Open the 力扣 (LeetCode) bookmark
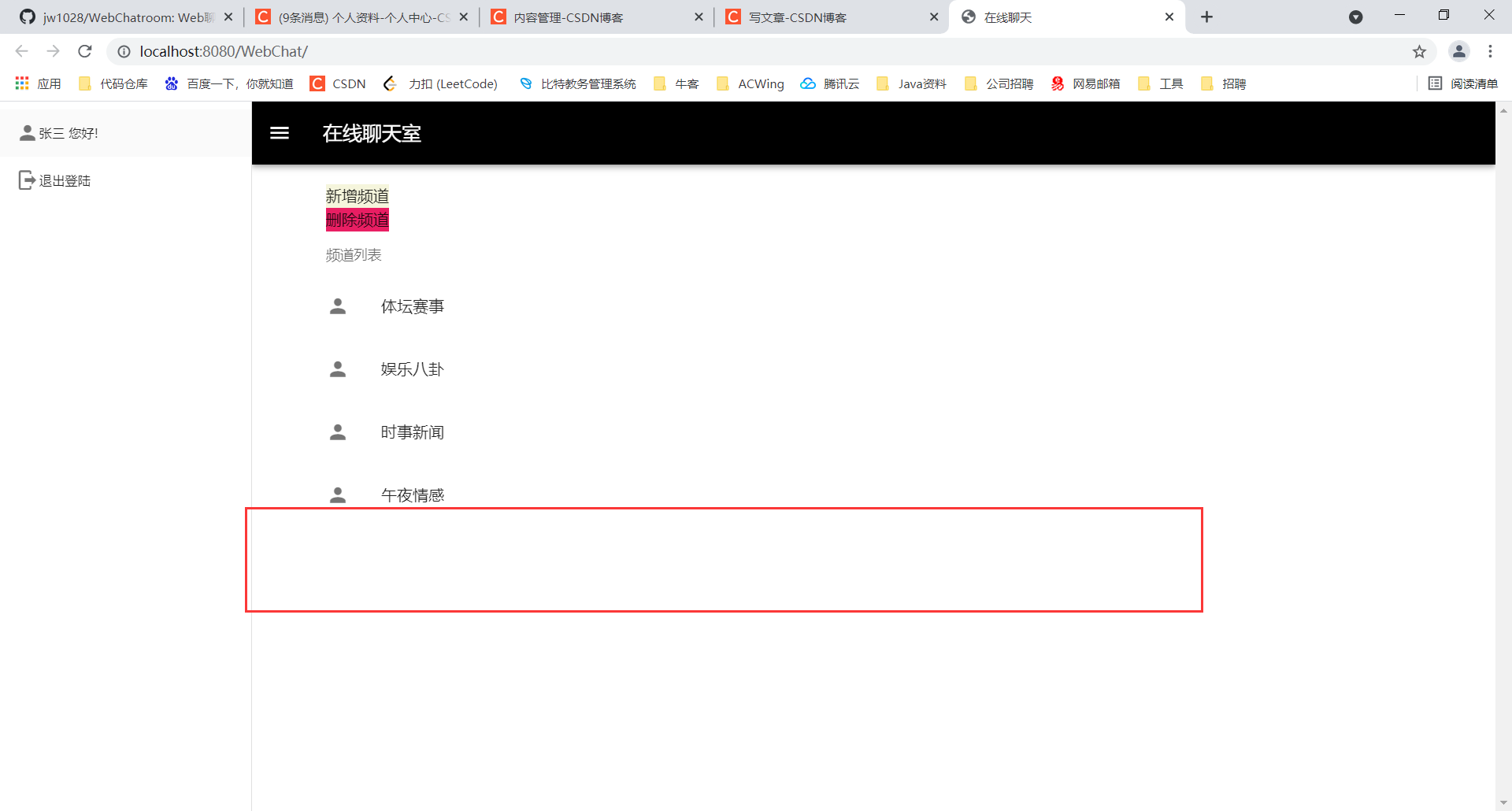 tap(441, 83)
